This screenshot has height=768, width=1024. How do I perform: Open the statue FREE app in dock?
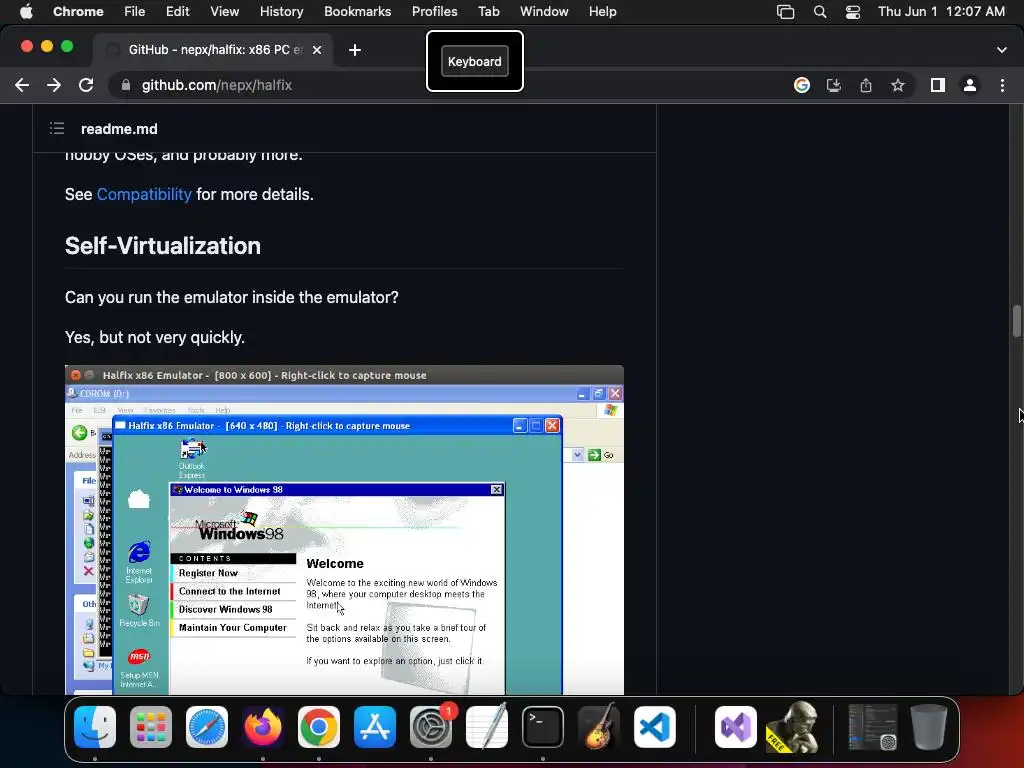pyautogui.click(x=792, y=727)
